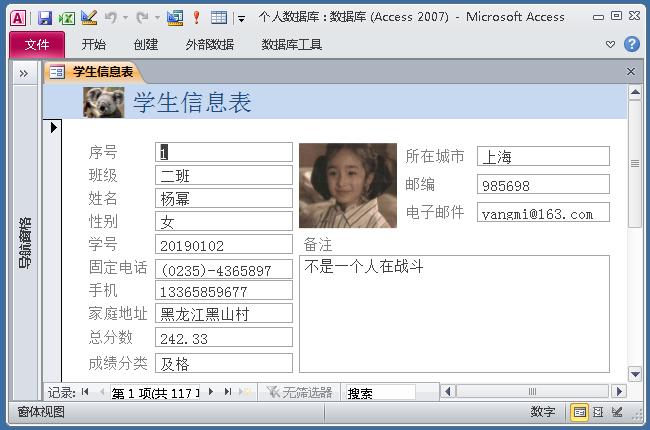The height and width of the screenshot is (430, 650).
Task: Expand the navigation pane with double chevron
Action: click(24, 74)
